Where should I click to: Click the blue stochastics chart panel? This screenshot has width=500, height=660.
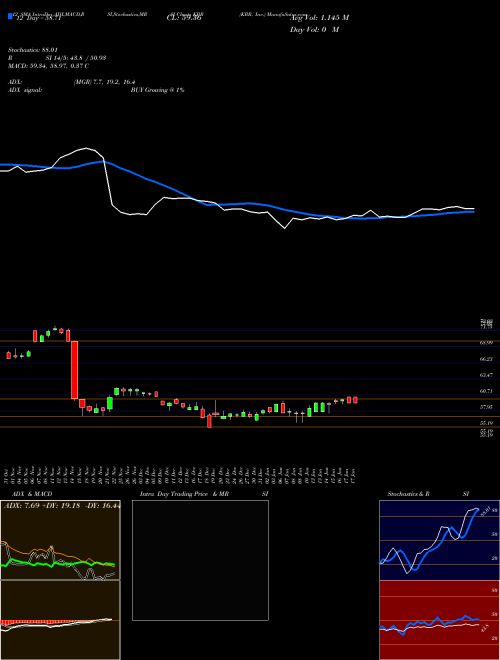439,540
